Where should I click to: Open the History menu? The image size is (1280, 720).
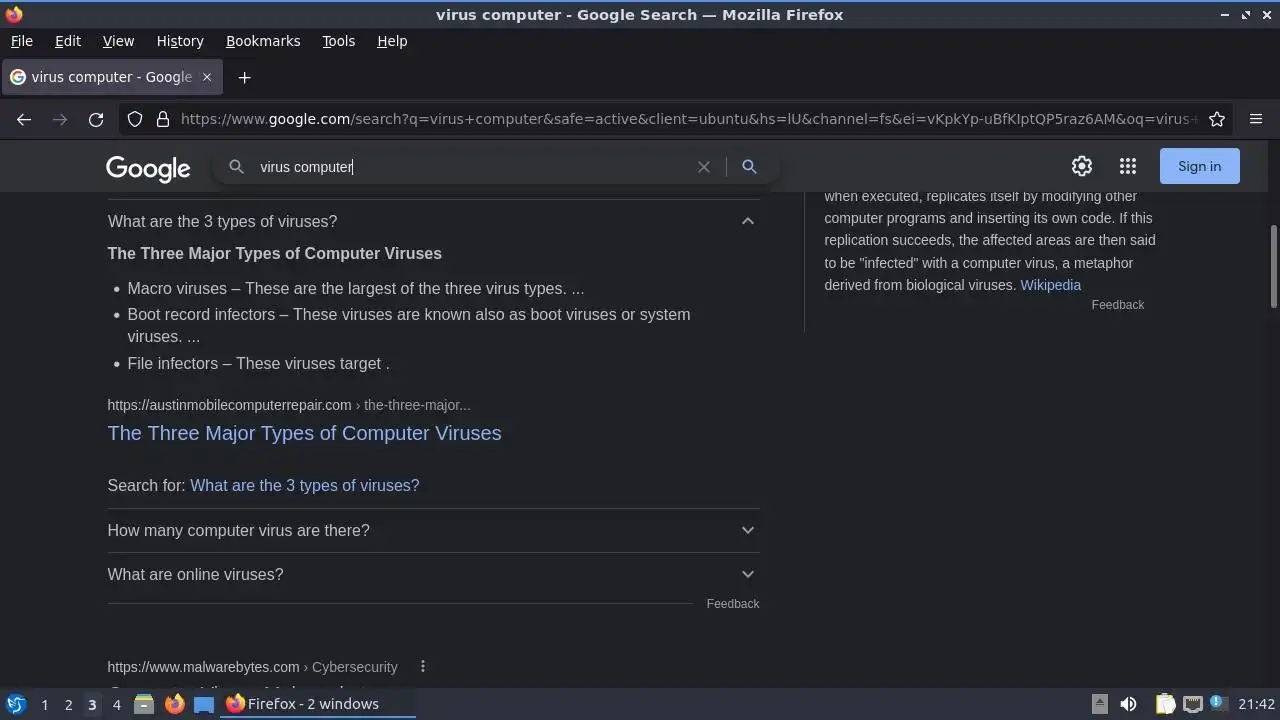tap(180, 41)
